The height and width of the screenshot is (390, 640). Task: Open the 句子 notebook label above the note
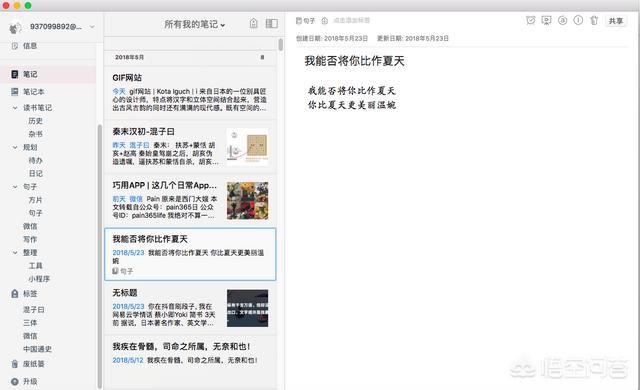305,20
